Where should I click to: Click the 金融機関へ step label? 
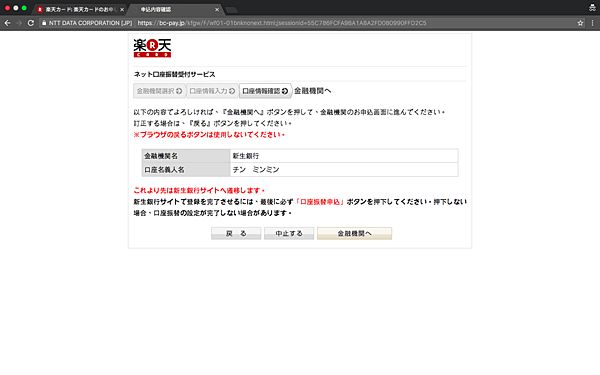coord(312,91)
